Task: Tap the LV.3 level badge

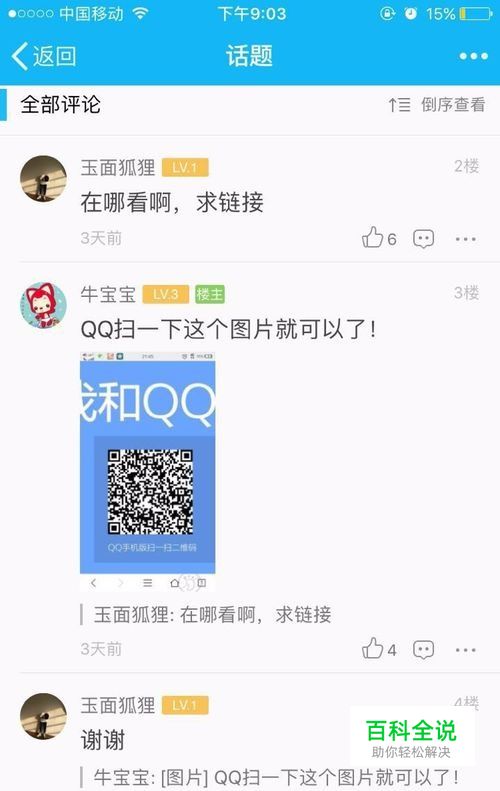Action: click(x=165, y=294)
